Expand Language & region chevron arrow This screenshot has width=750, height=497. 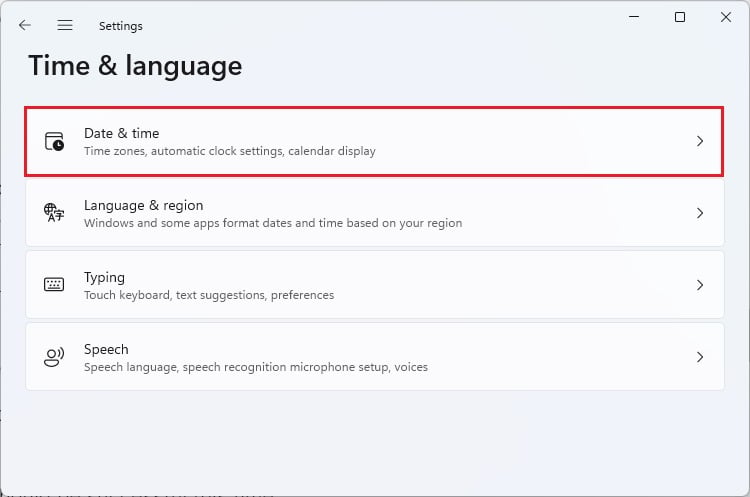click(x=700, y=213)
